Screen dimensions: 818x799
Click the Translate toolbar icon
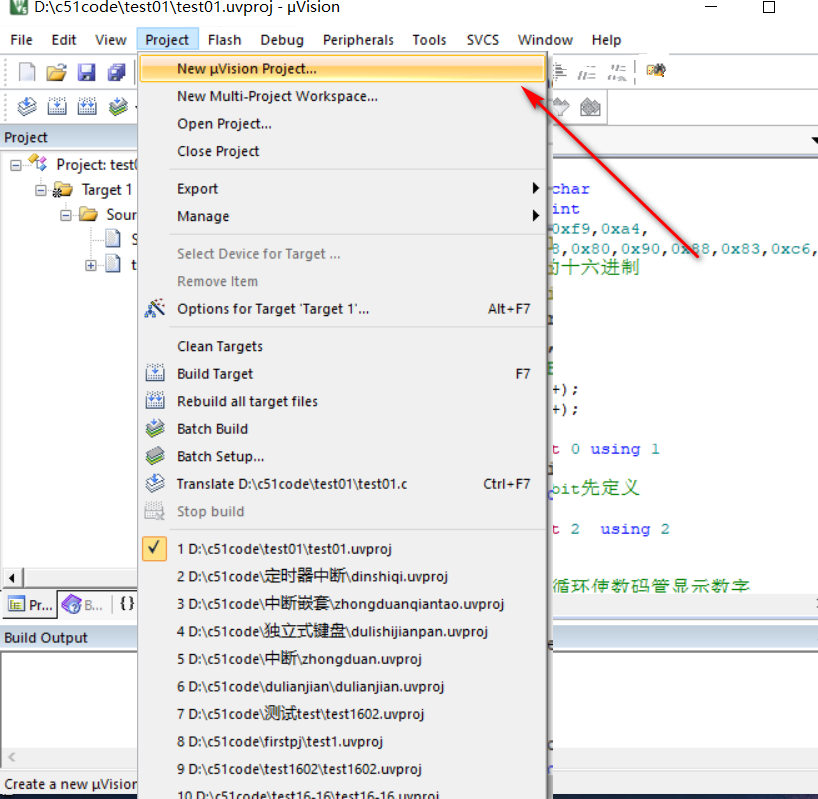(27, 107)
